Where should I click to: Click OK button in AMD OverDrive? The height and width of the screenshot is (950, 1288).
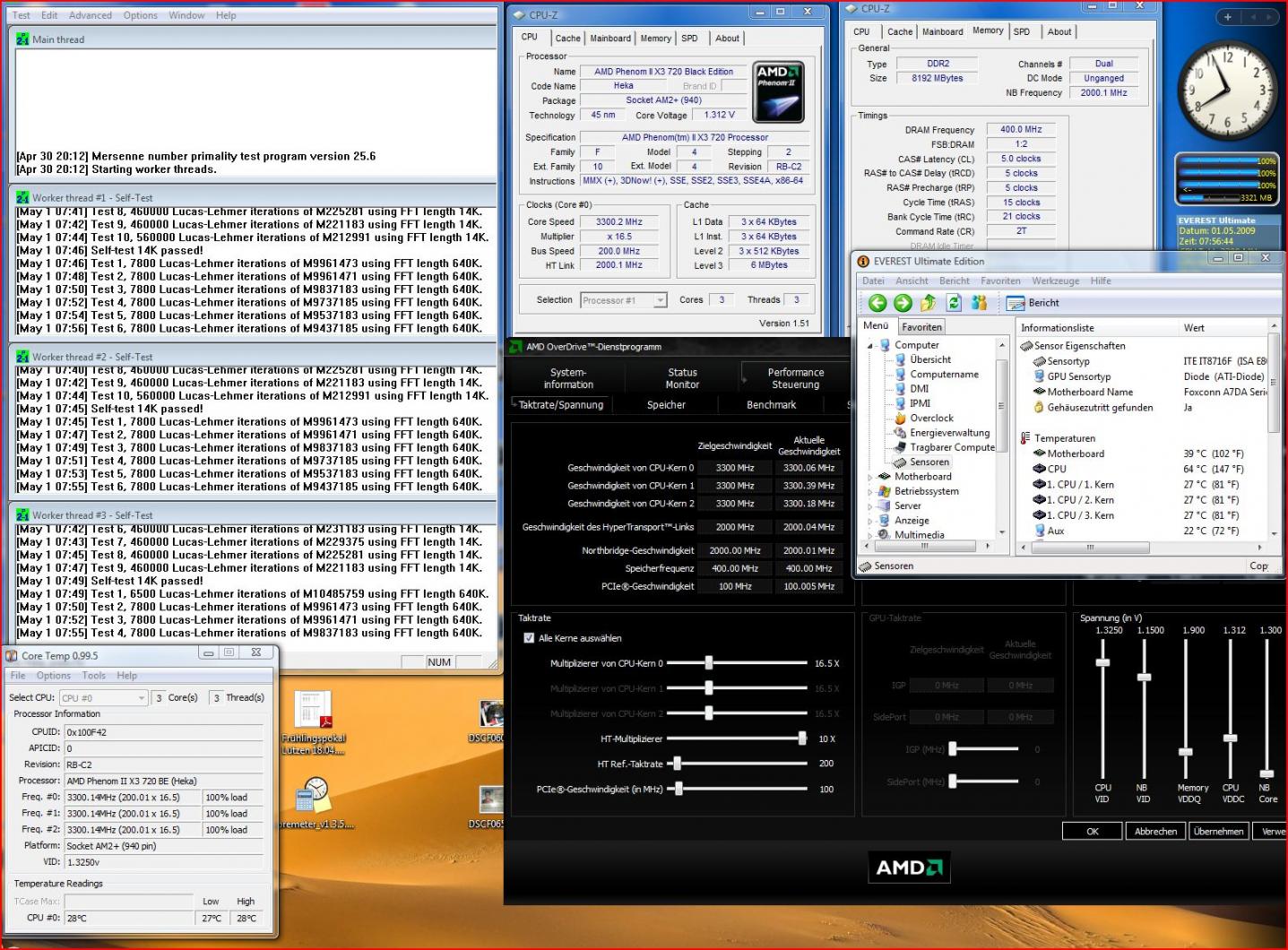coord(1092,831)
